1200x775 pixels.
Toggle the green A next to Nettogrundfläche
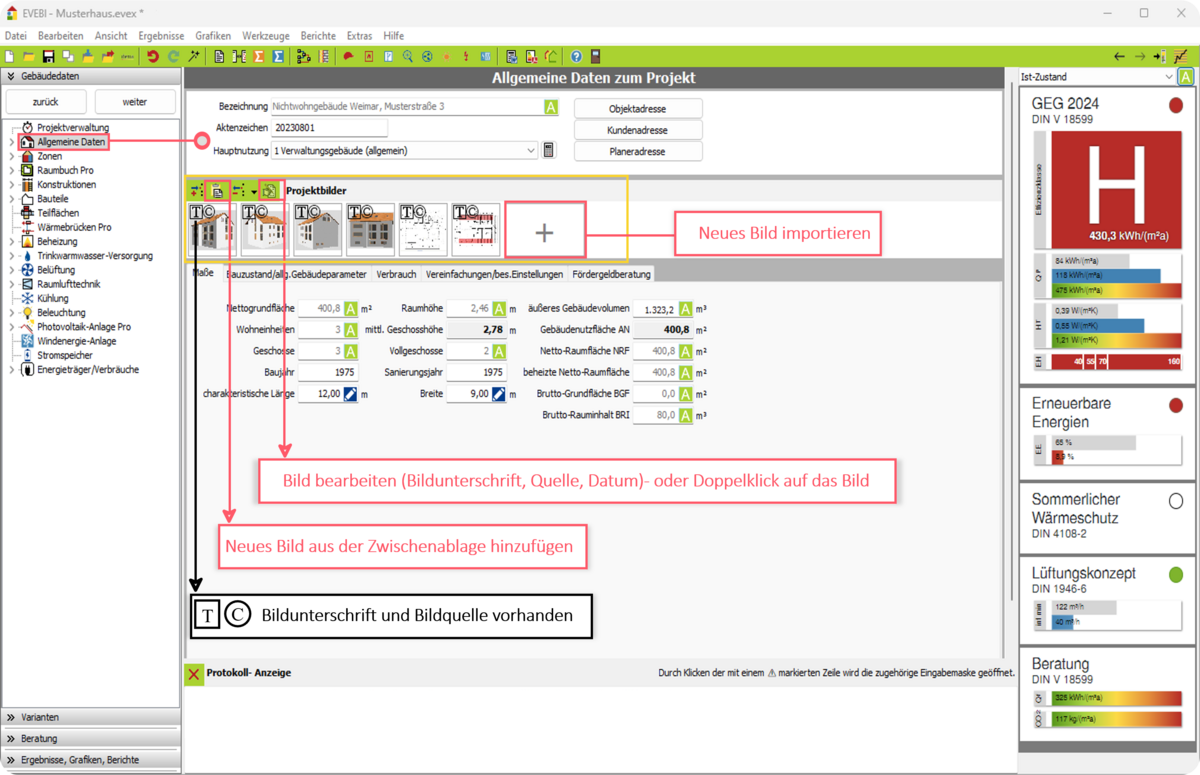pyautogui.click(x=351, y=309)
